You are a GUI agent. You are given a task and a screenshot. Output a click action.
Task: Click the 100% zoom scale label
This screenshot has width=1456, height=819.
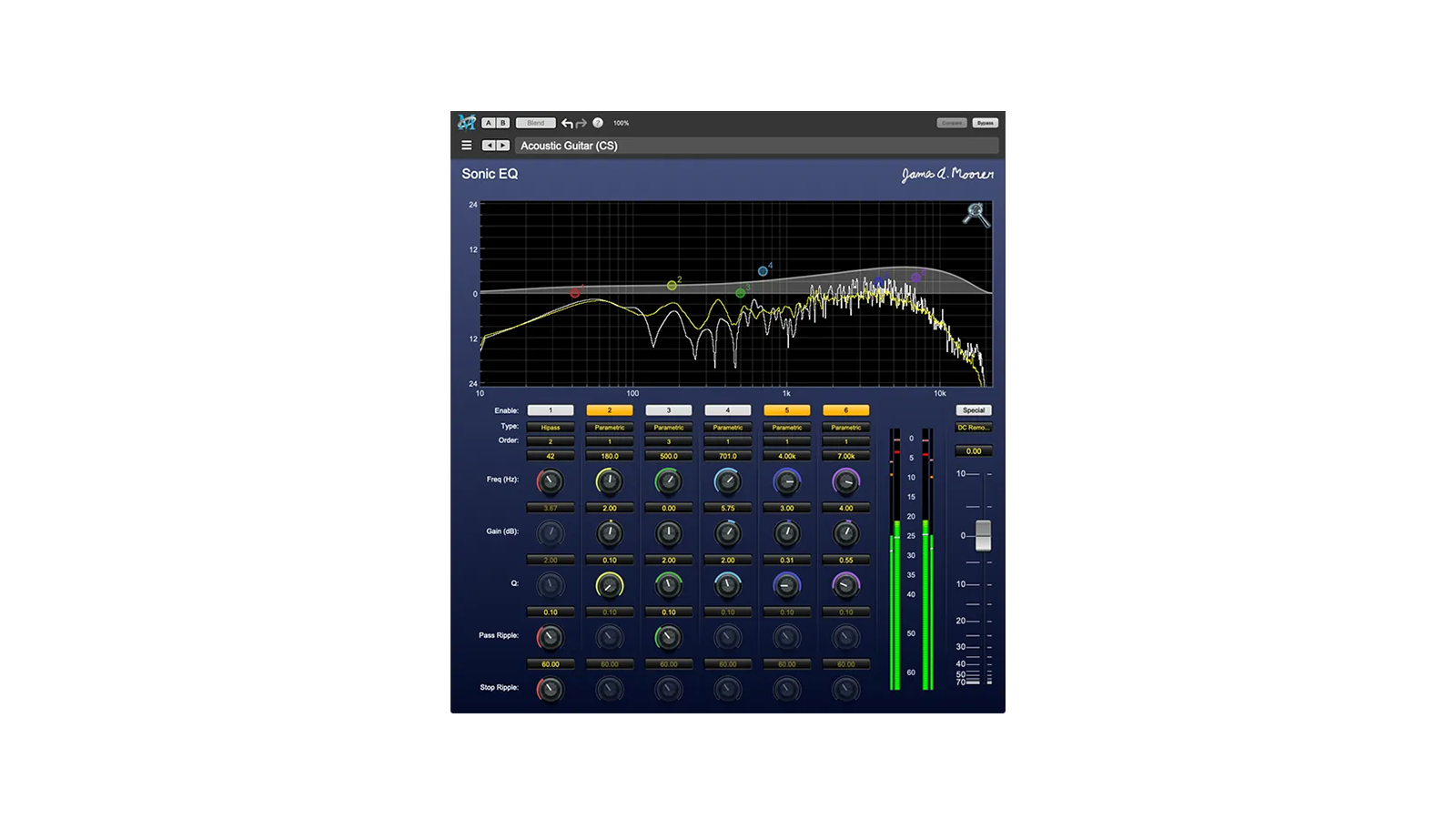(621, 123)
